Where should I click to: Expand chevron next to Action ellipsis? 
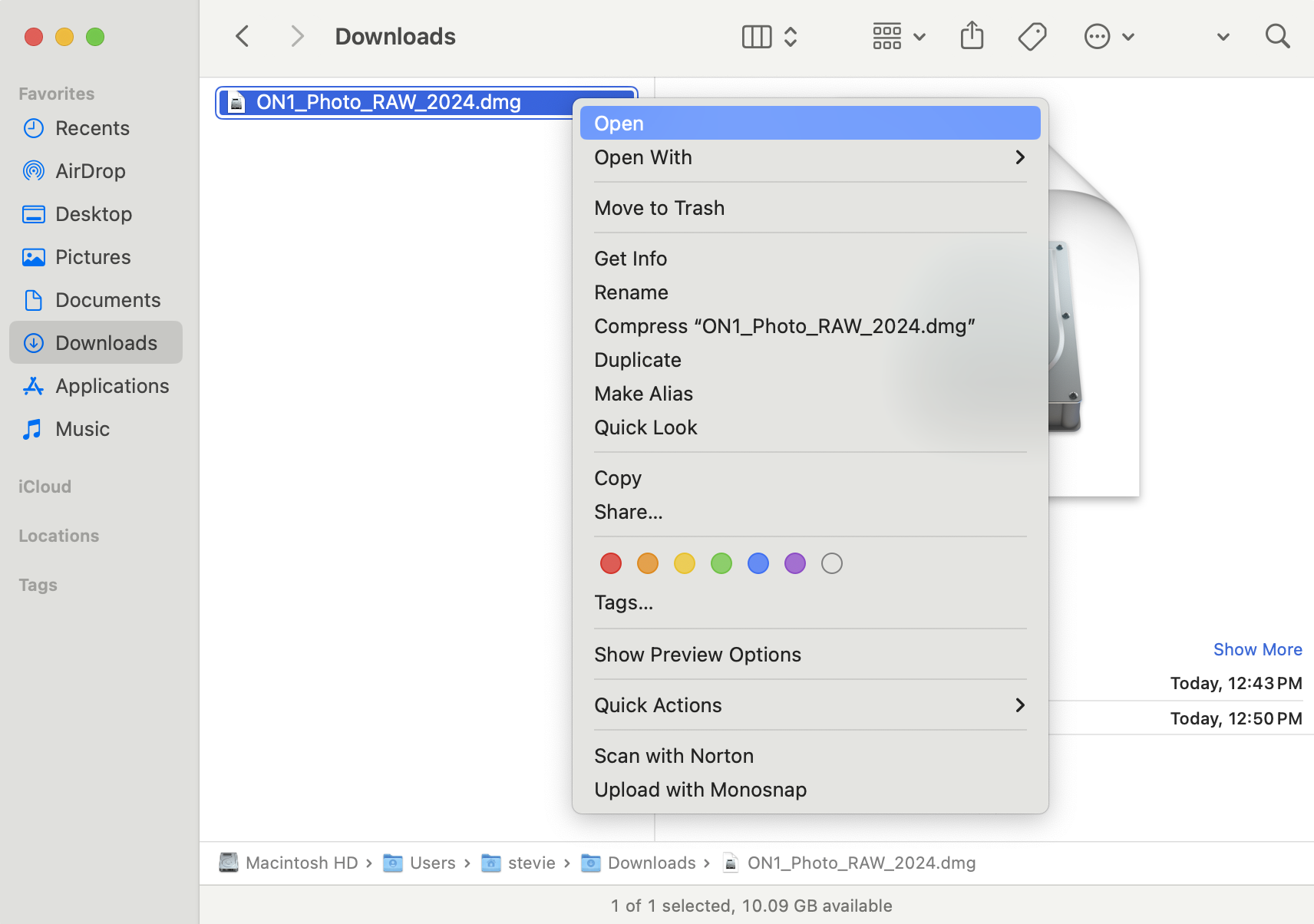1128,37
